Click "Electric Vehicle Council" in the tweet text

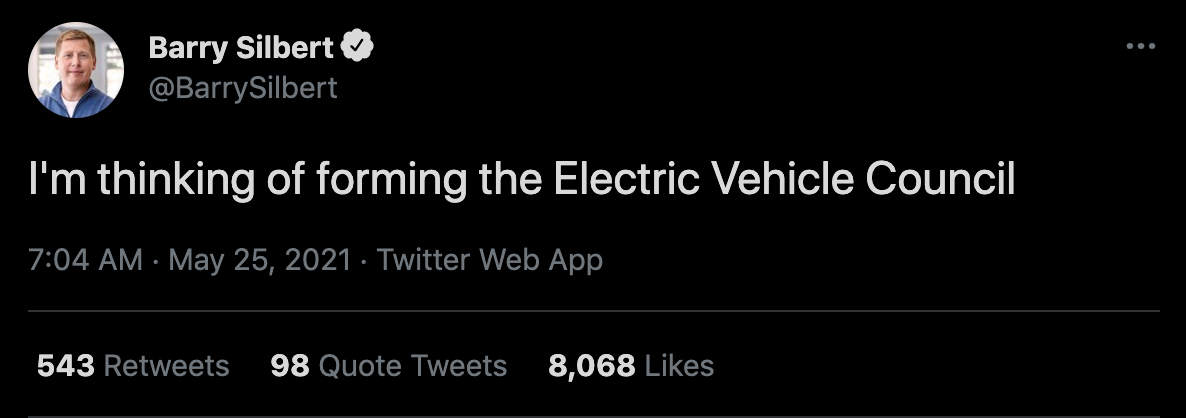[x=784, y=180]
